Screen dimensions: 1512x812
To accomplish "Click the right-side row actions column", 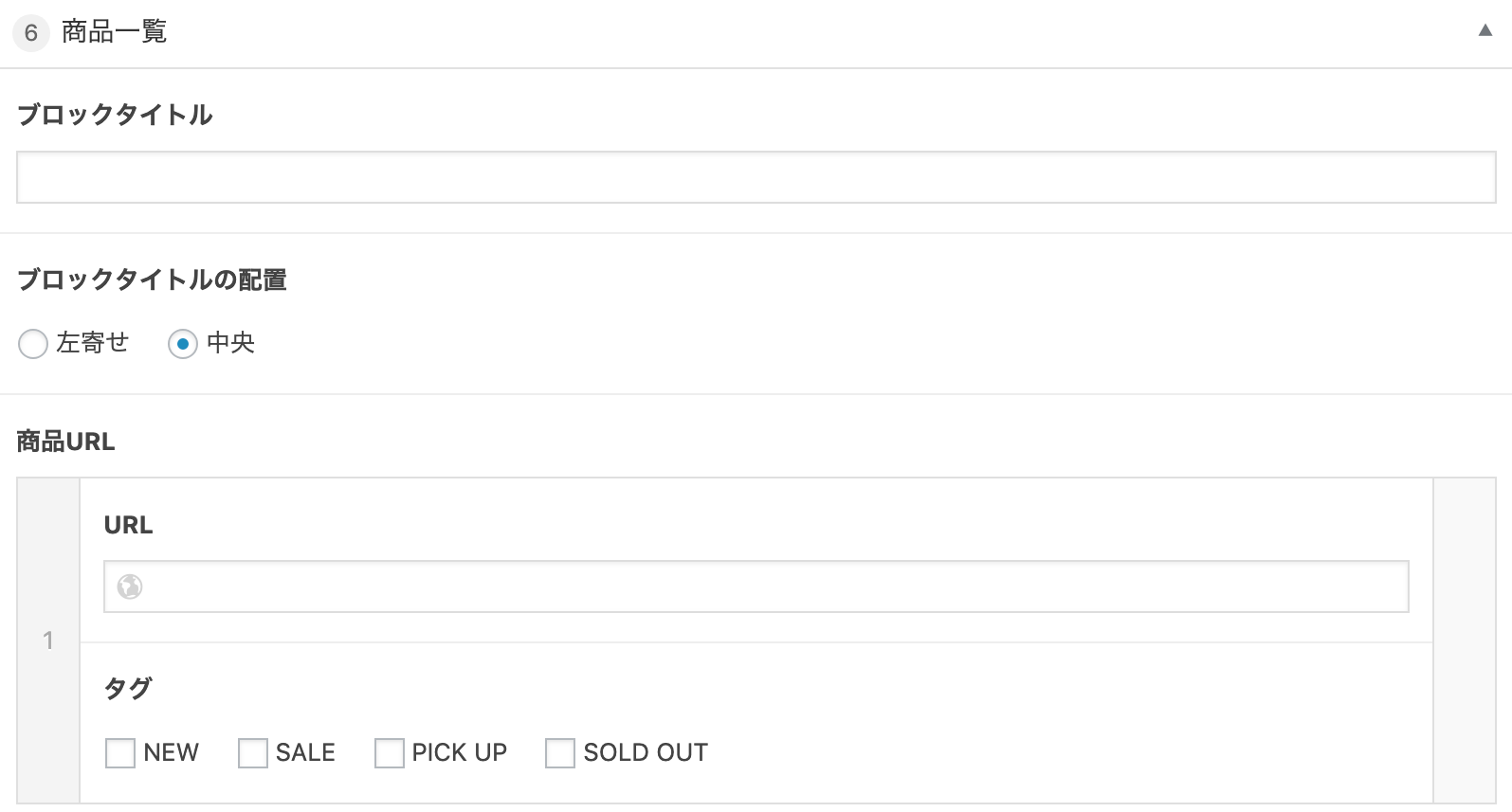I will tap(1464, 641).
